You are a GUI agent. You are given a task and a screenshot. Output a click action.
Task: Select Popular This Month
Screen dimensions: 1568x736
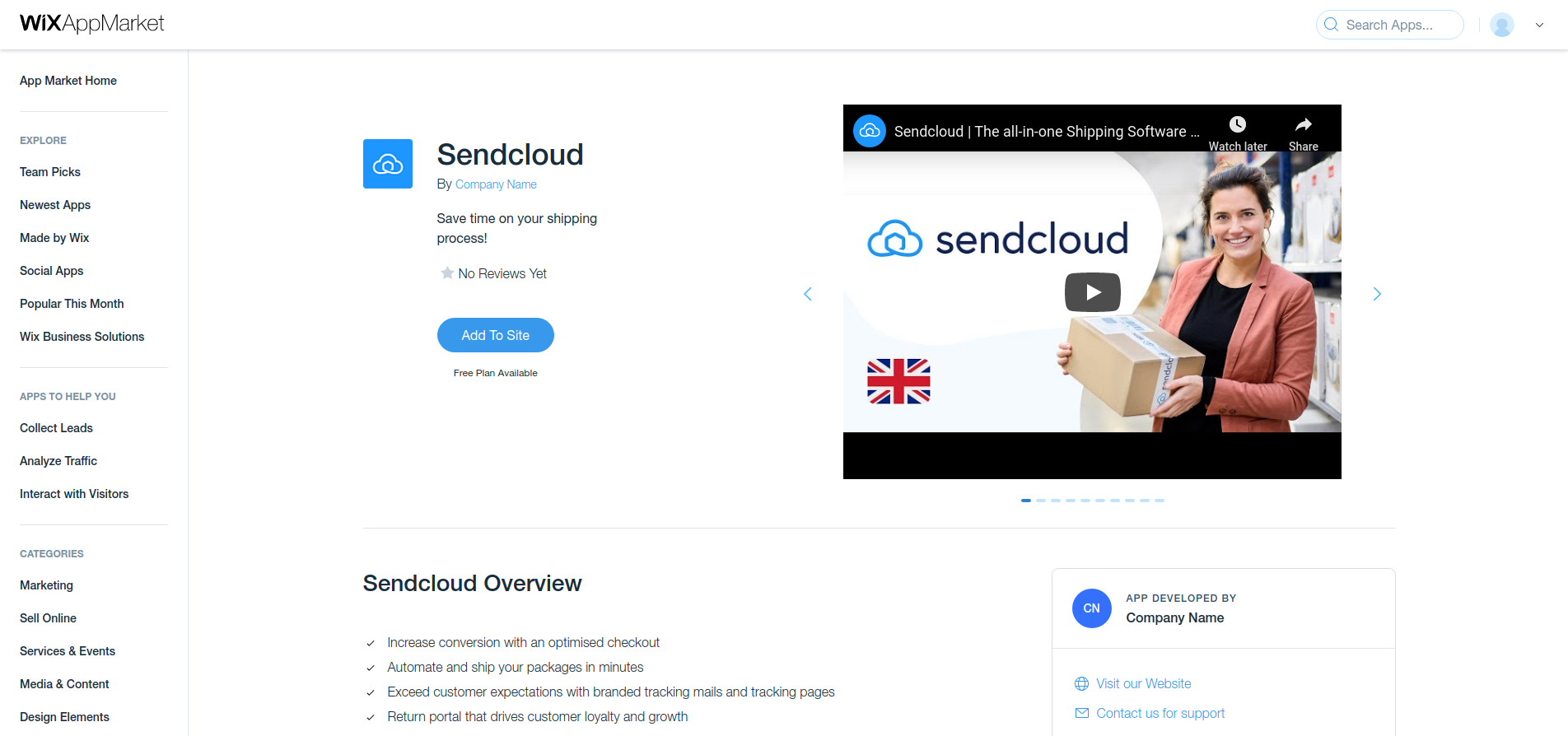coord(72,304)
